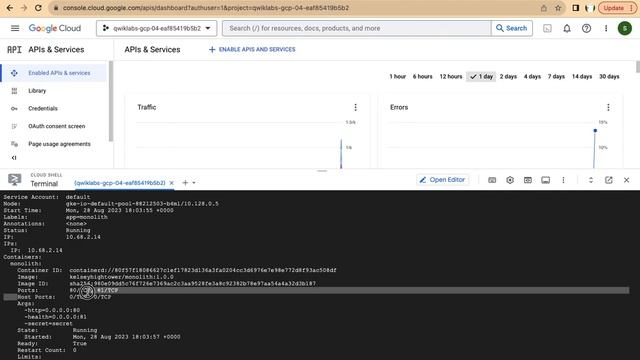
Task: Select the 7 days time range
Action: (556, 76)
